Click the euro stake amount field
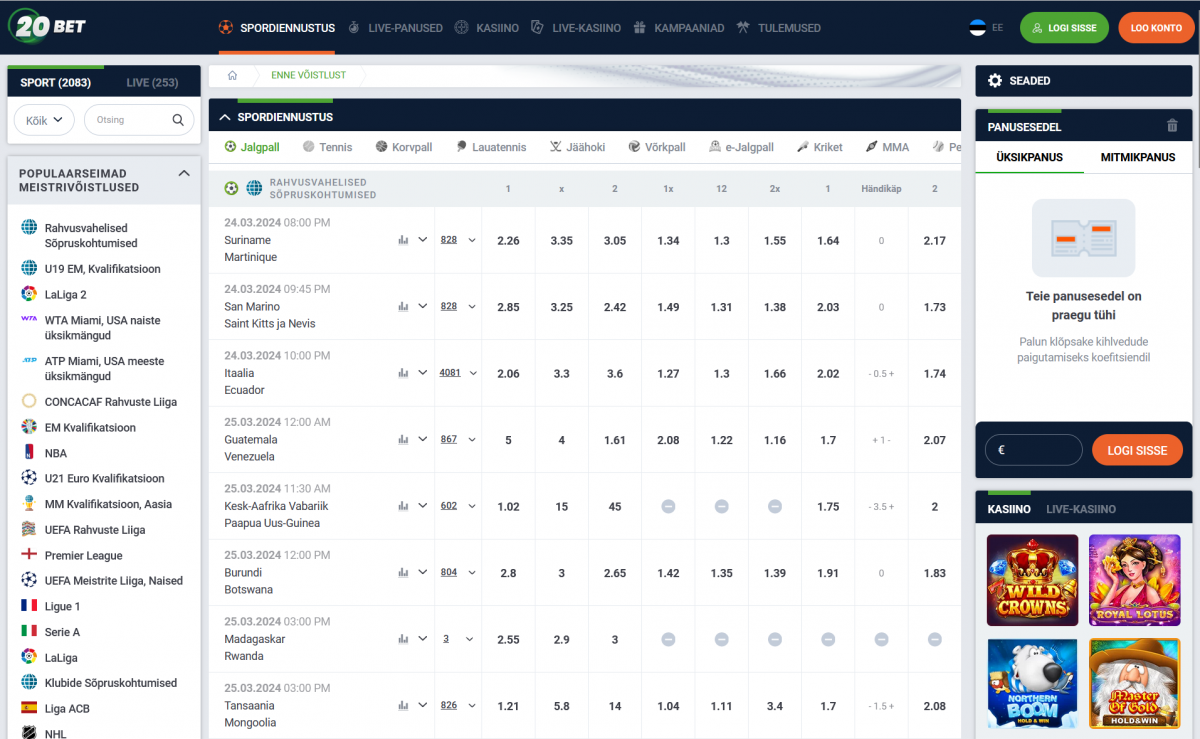The height and width of the screenshot is (739, 1200). pyautogui.click(x=1033, y=450)
